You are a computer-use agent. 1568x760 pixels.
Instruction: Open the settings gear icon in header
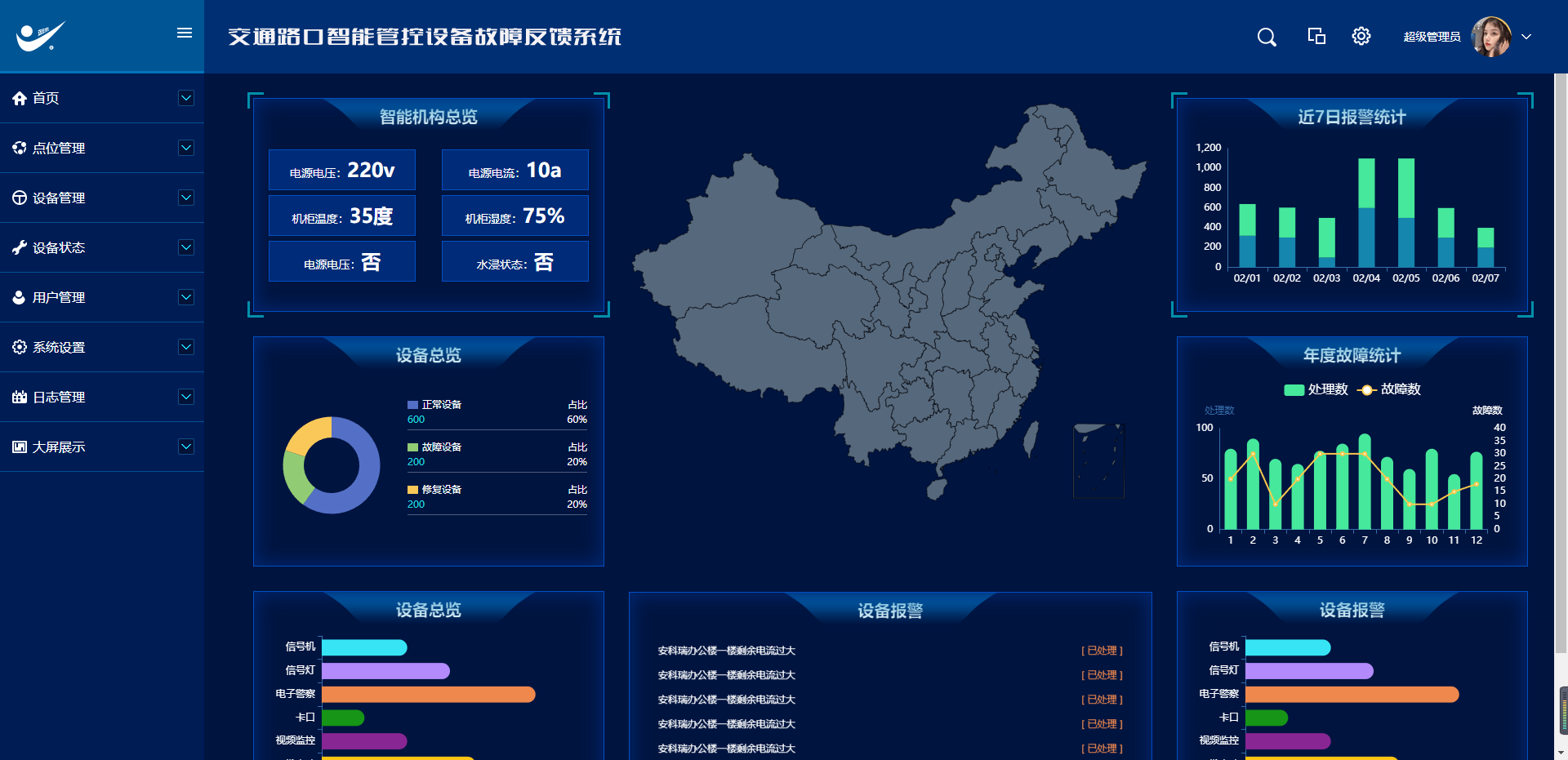(1361, 36)
